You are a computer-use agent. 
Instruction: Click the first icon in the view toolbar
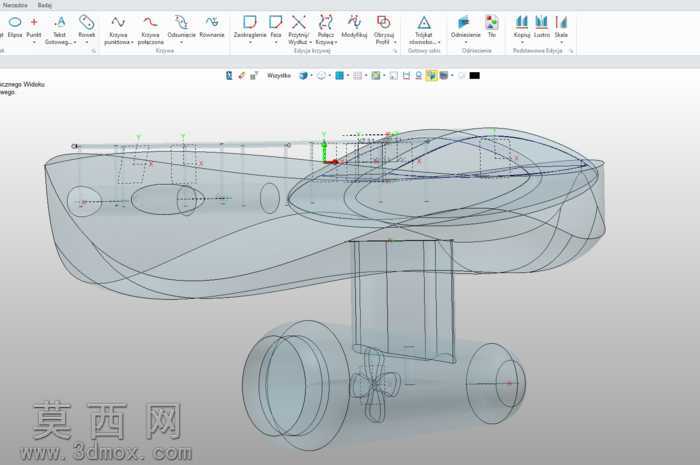[x=229, y=75]
